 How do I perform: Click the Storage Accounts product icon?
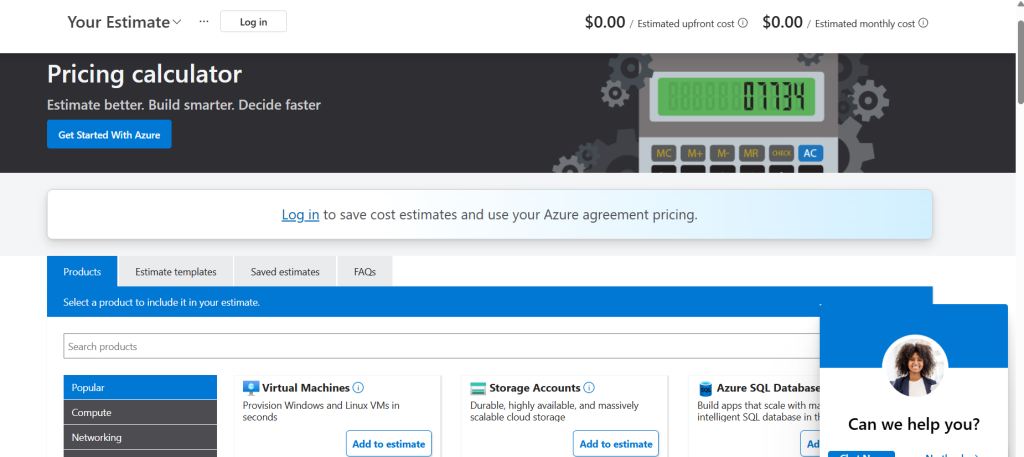coord(478,388)
